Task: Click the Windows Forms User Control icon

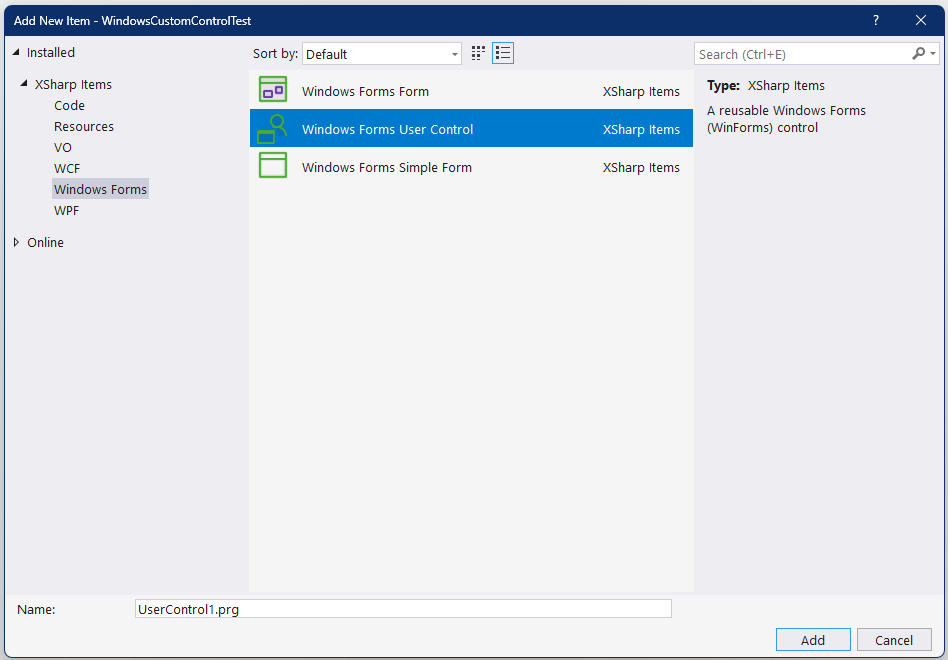Action: tap(272, 128)
